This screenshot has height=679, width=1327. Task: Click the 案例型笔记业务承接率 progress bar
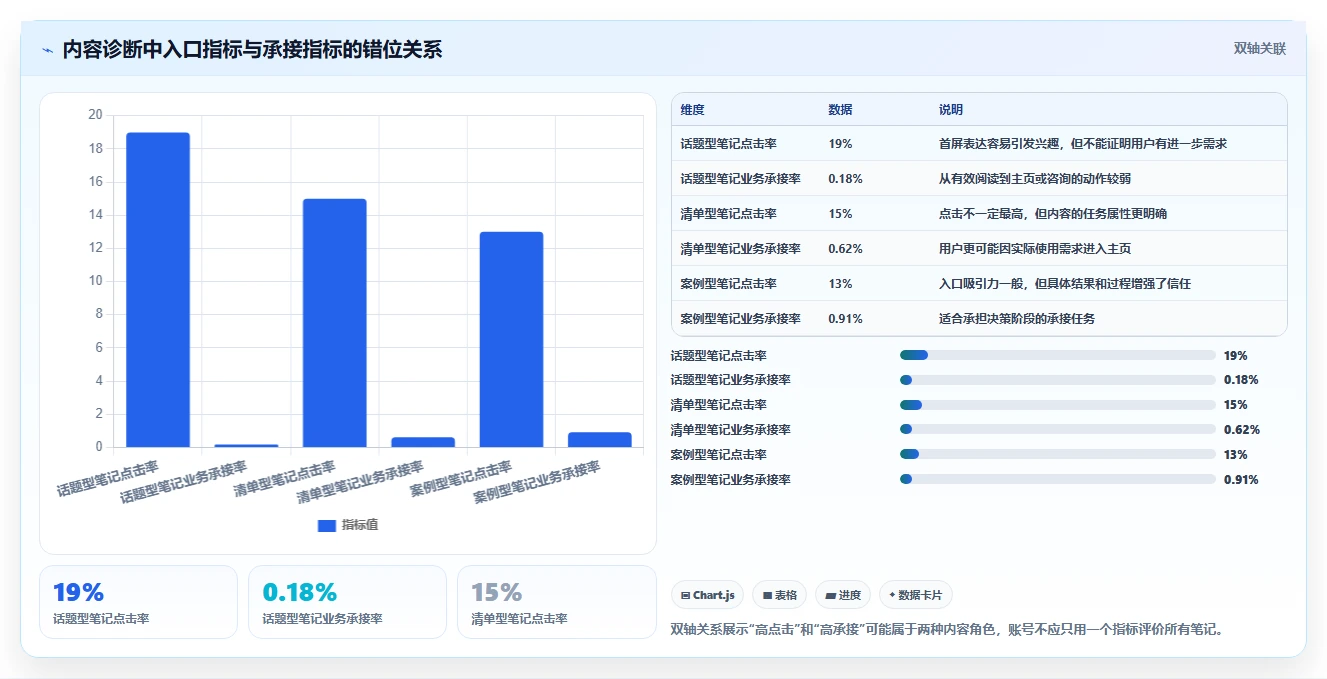(x=1058, y=480)
